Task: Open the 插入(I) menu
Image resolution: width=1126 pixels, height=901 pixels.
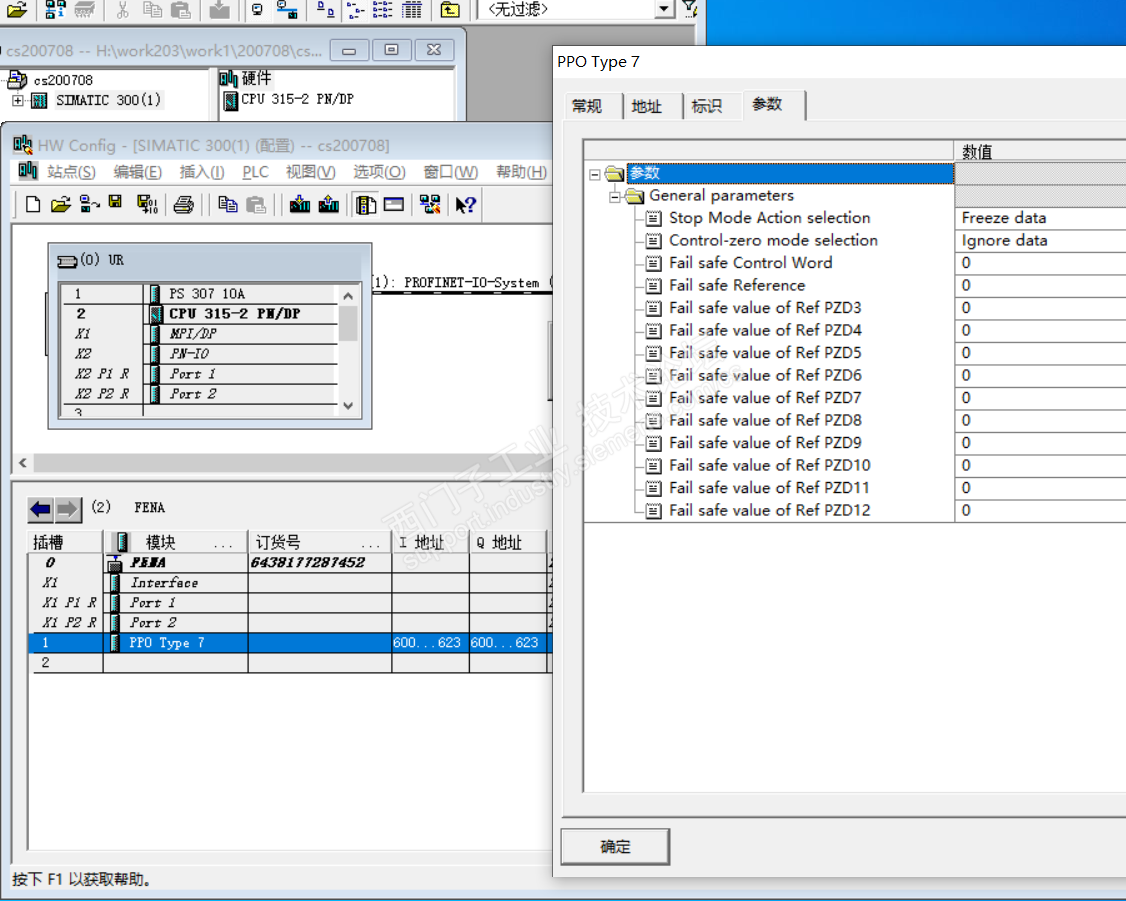Action: click(202, 172)
